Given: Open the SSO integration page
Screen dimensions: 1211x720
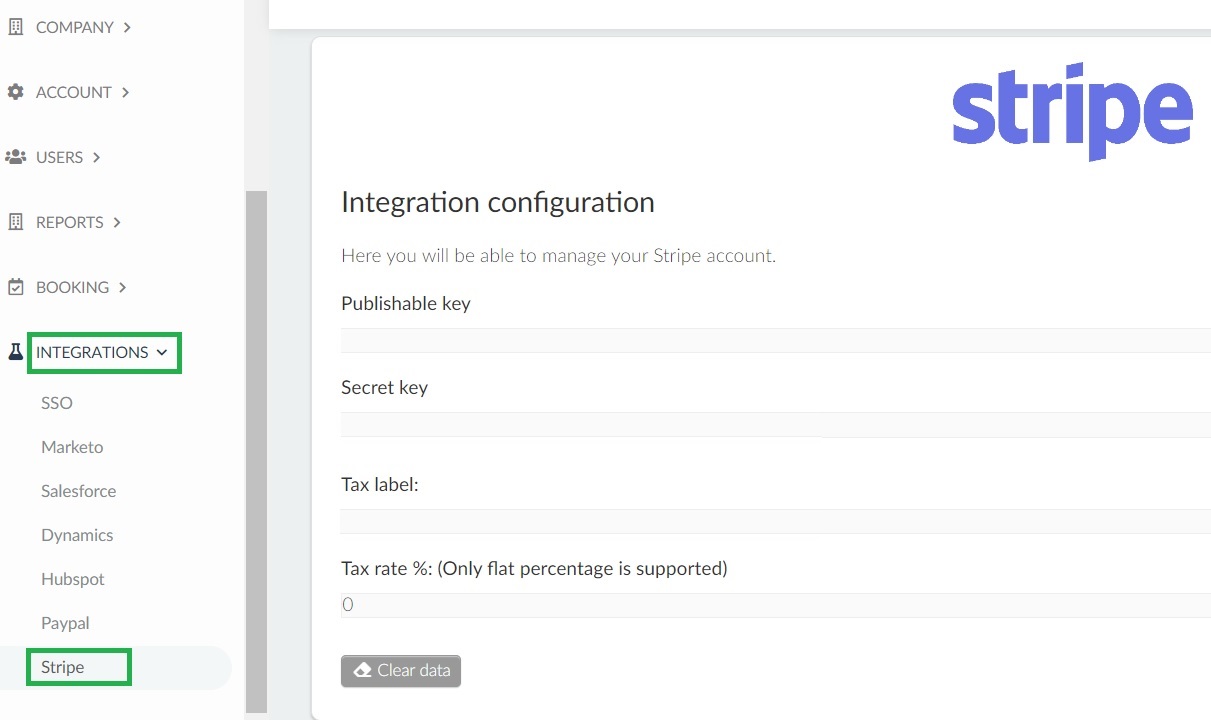Looking at the screenshot, I should [57, 403].
